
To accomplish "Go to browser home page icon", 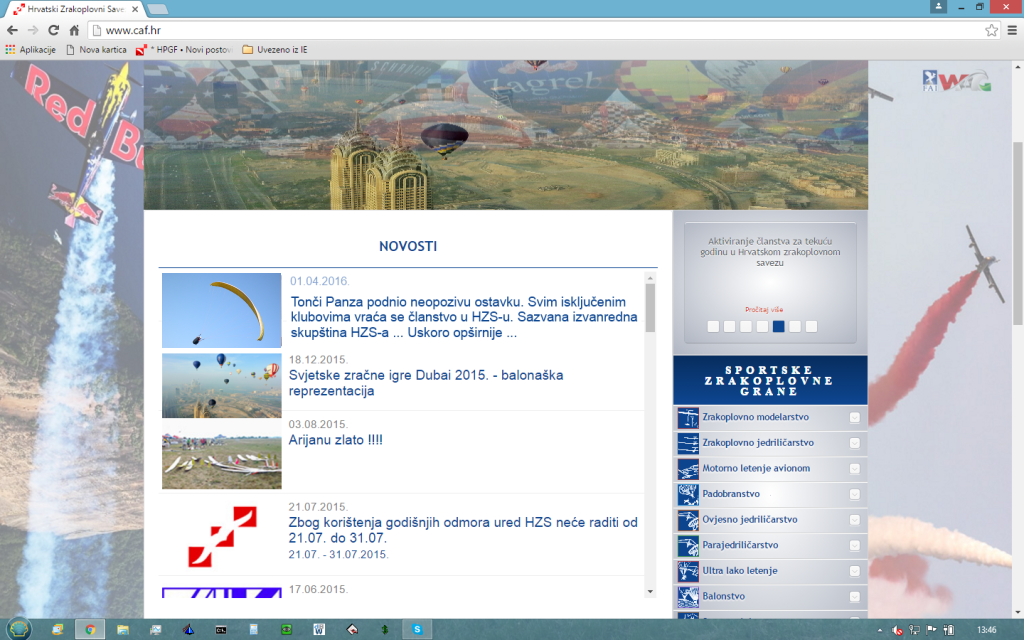I will (74, 30).
